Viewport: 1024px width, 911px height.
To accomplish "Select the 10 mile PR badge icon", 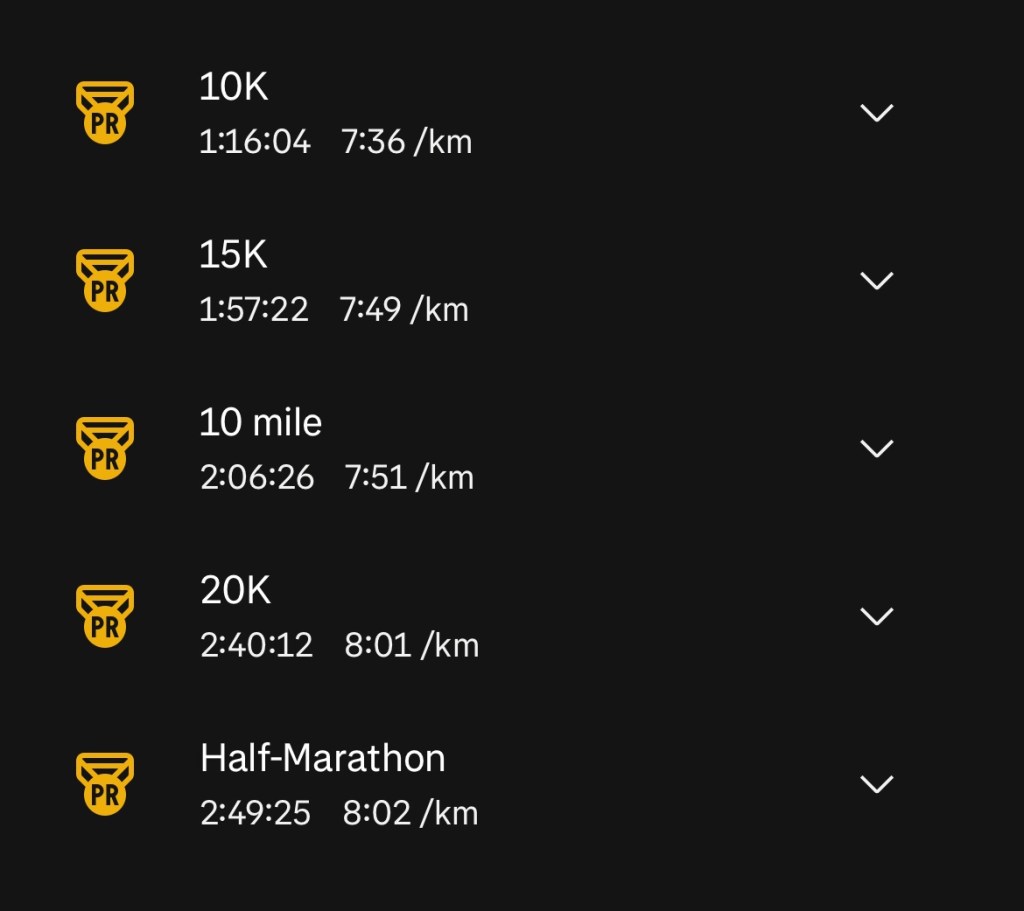I will click(105, 448).
